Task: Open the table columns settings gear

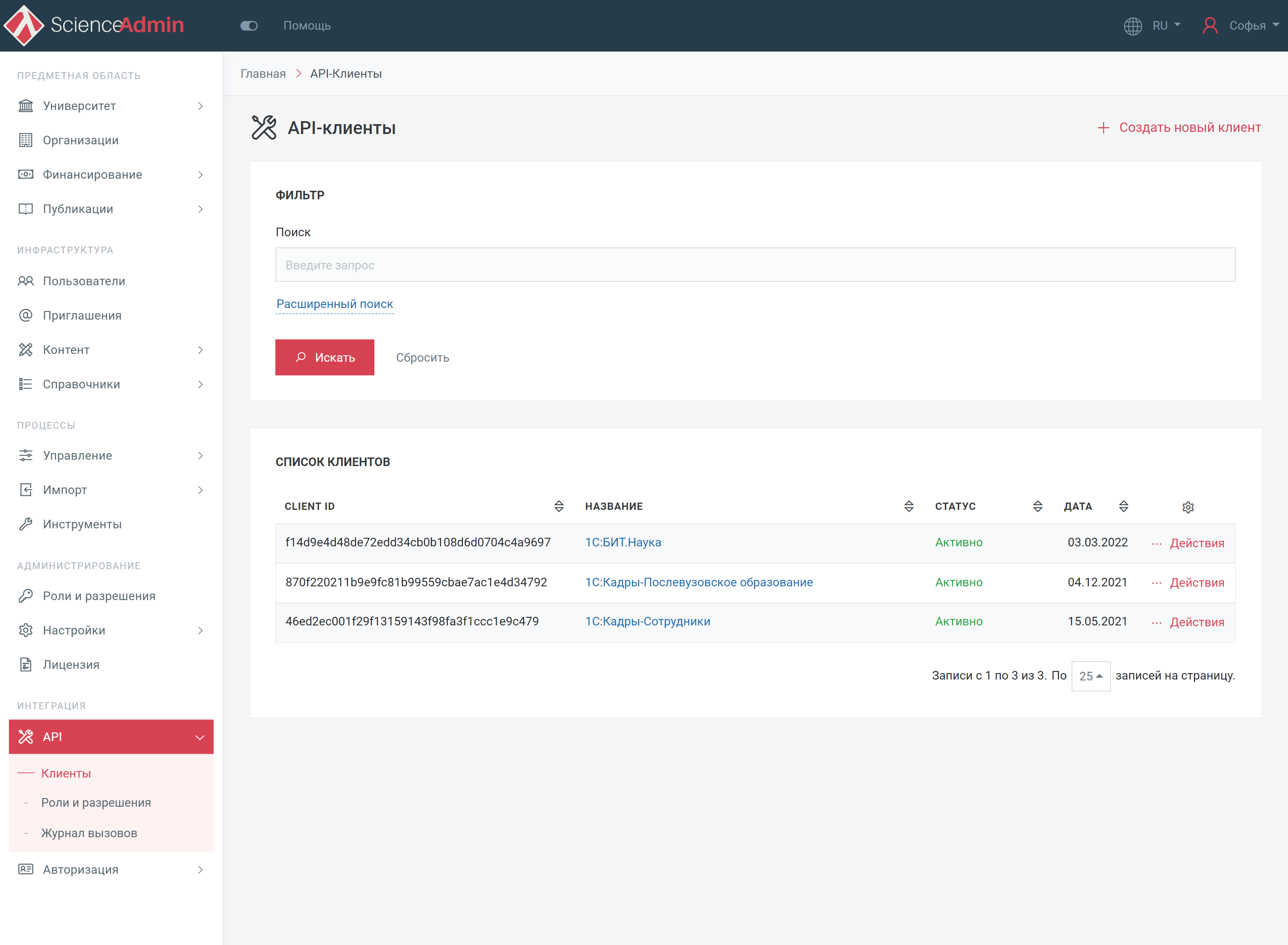Action: click(x=1188, y=507)
